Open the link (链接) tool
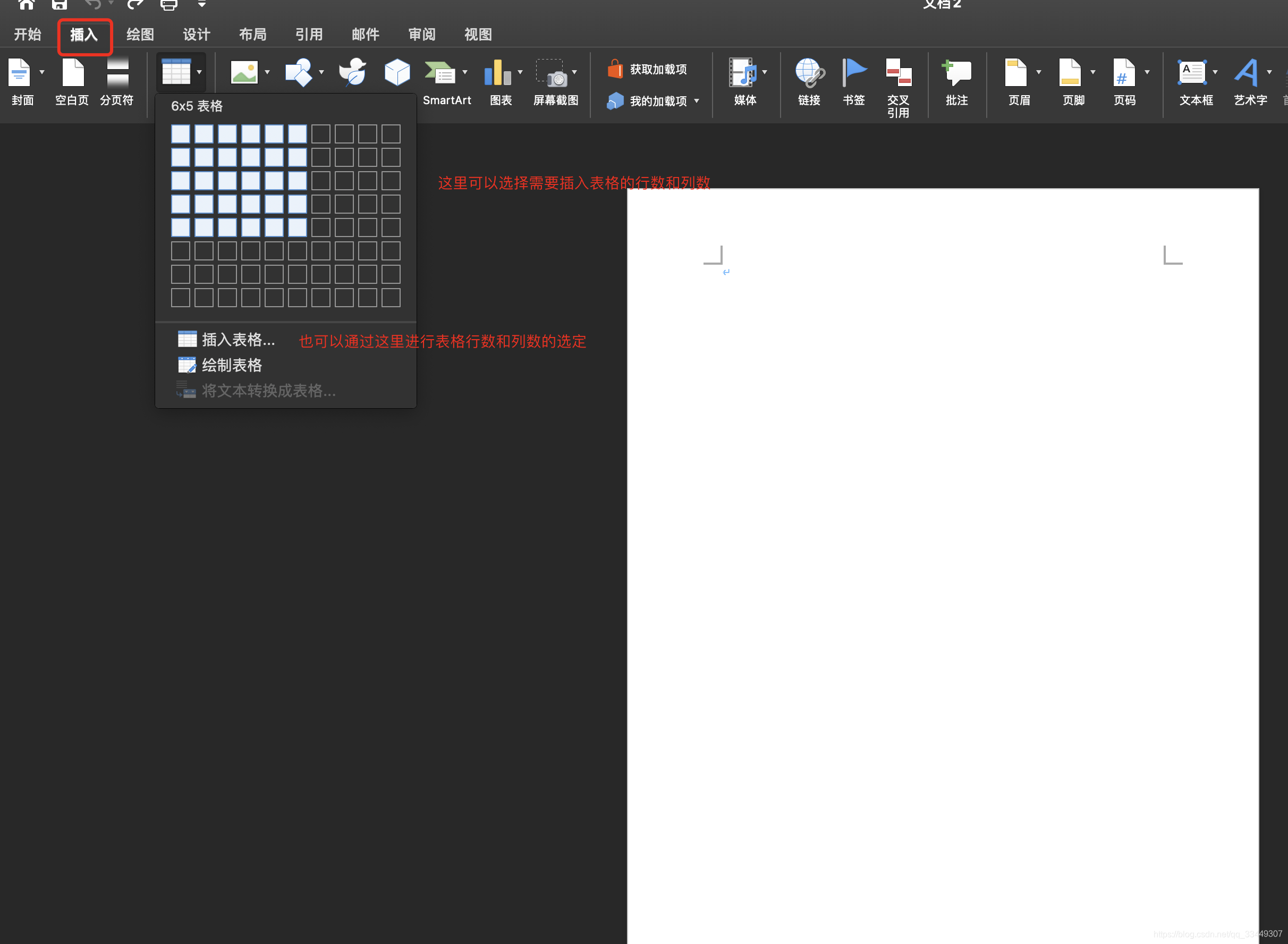Screen dimensions: 1288x944 [809, 73]
